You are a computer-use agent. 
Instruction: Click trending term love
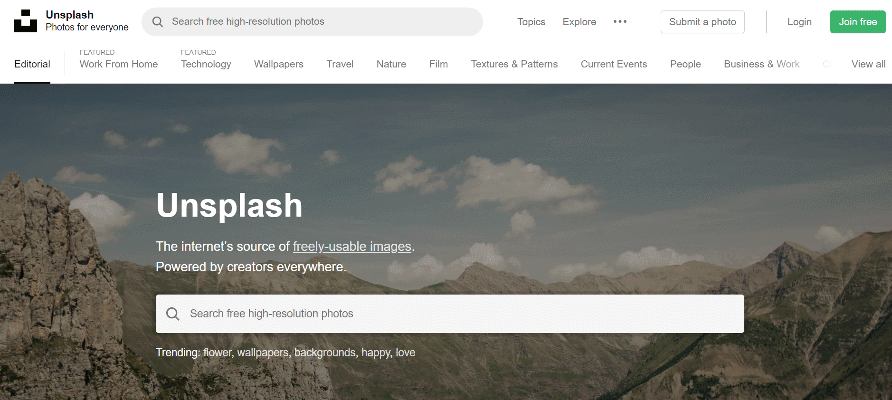point(406,353)
